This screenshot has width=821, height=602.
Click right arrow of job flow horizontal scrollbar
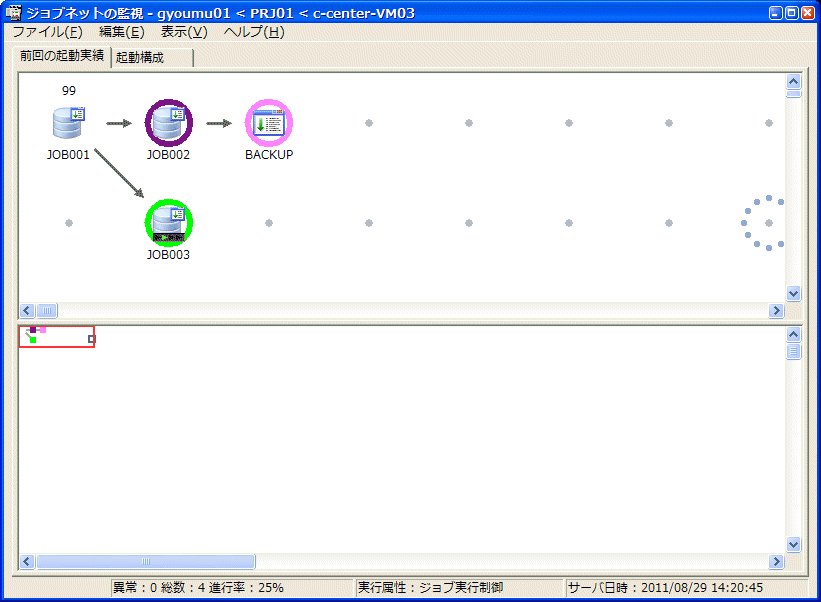click(776, 310)
